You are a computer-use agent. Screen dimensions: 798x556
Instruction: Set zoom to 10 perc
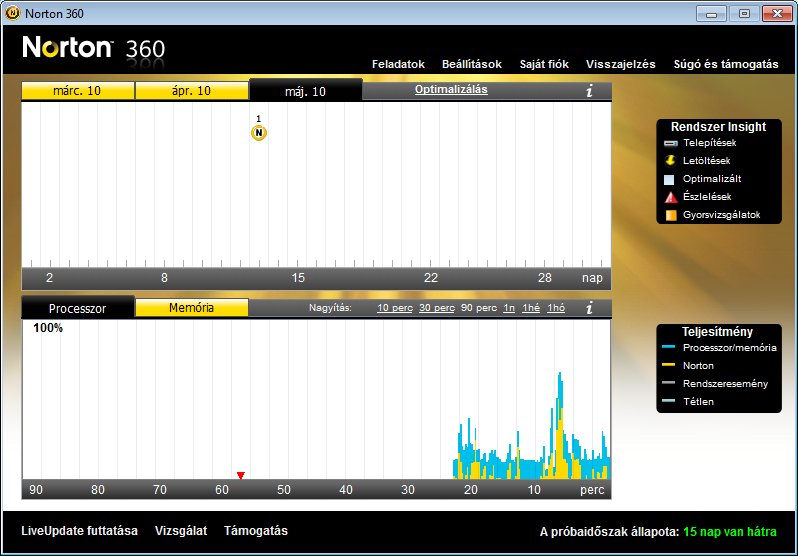(394, 308)
